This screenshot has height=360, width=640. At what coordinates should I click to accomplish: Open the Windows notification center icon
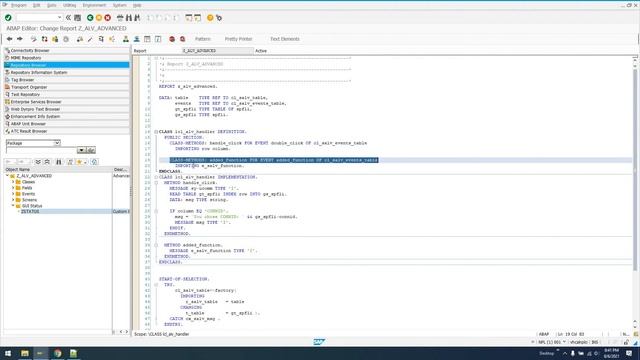[629, 353]
